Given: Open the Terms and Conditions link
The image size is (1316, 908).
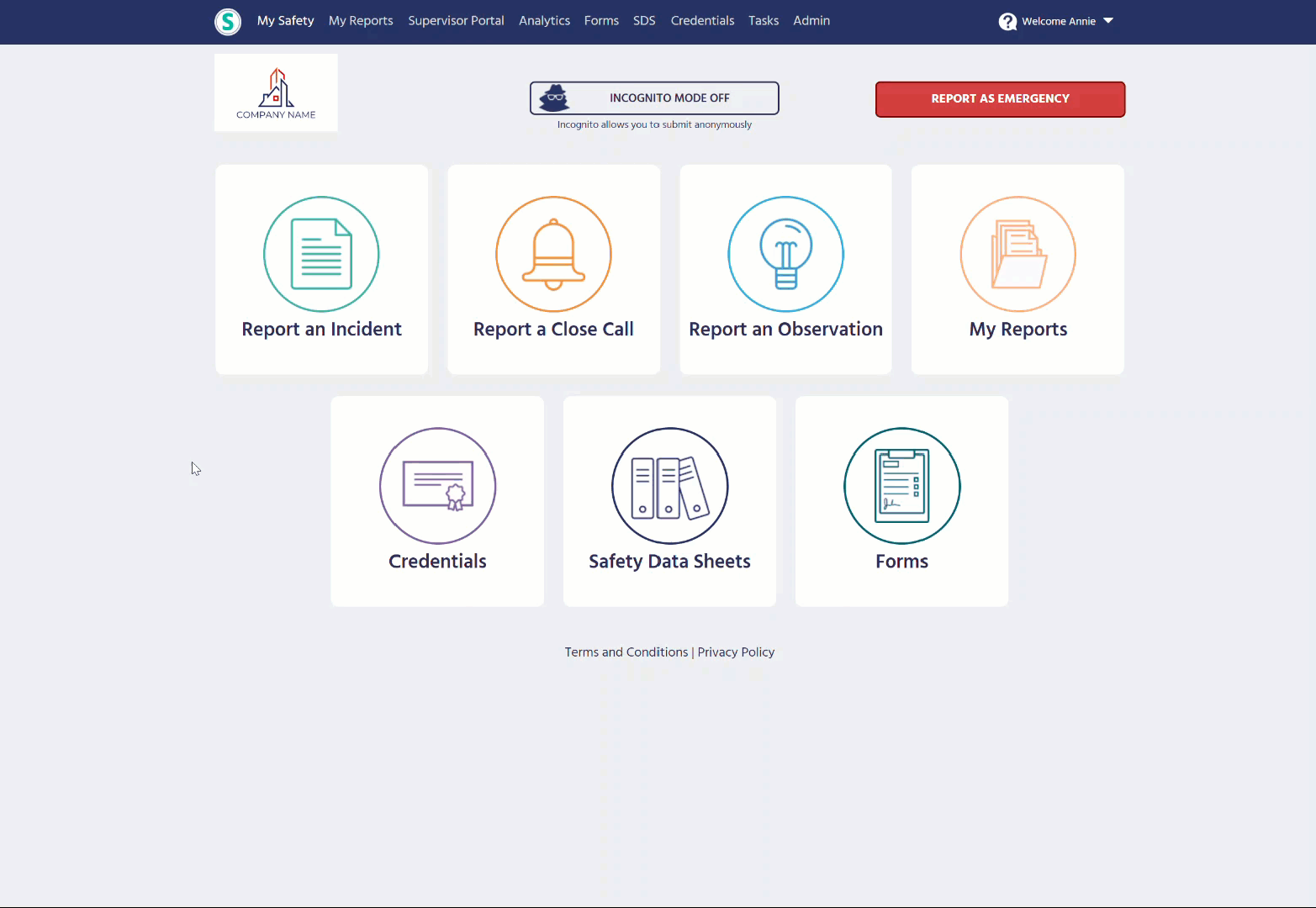Looking at the screenshot, I should point(626,652).
